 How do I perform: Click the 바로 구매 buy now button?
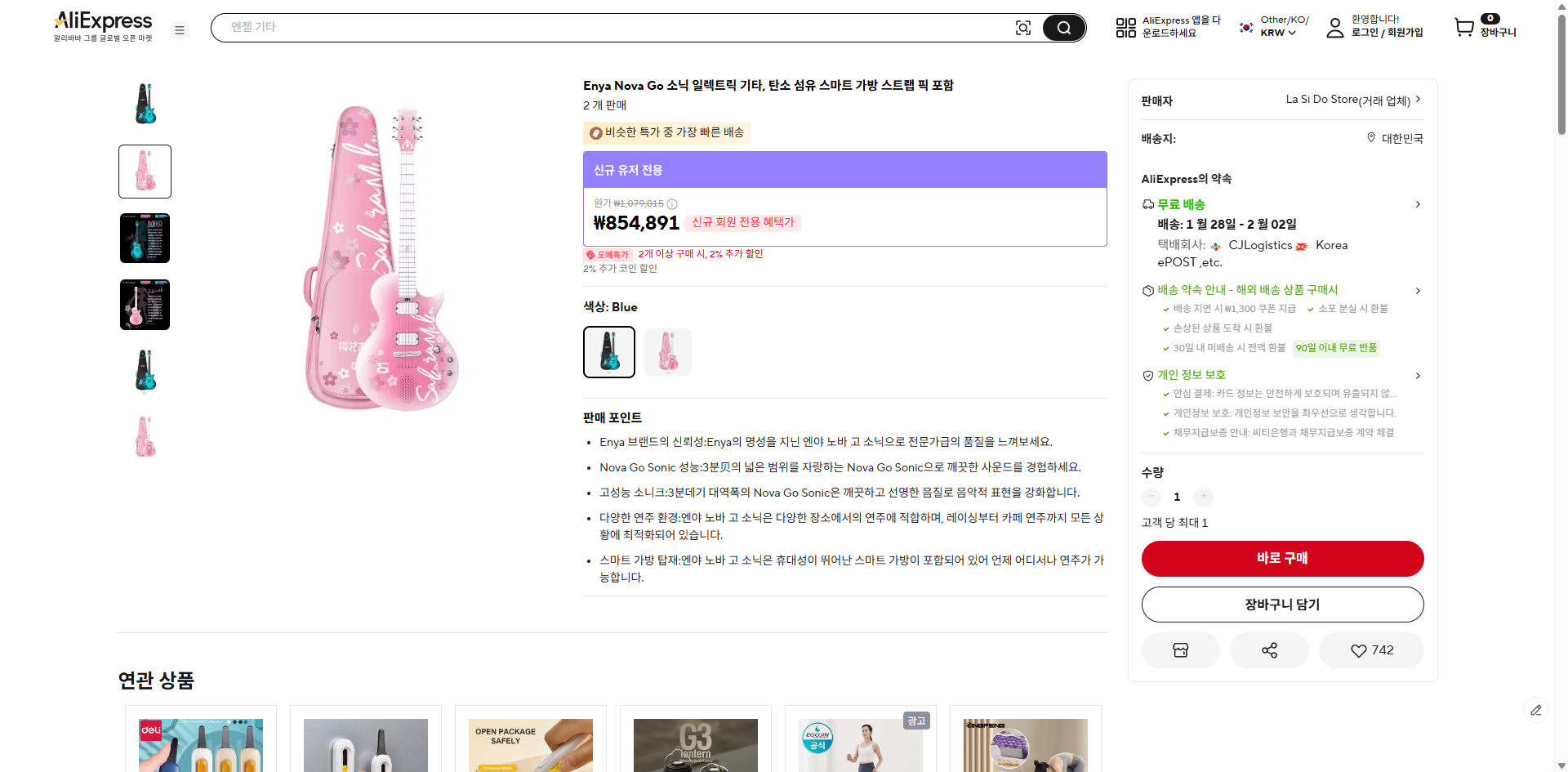pyautogui.click(x=1282, y=558)
